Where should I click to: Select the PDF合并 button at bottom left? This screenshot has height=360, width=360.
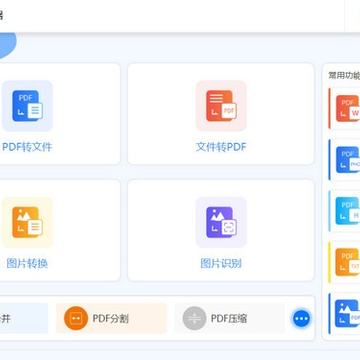[23, 318]
